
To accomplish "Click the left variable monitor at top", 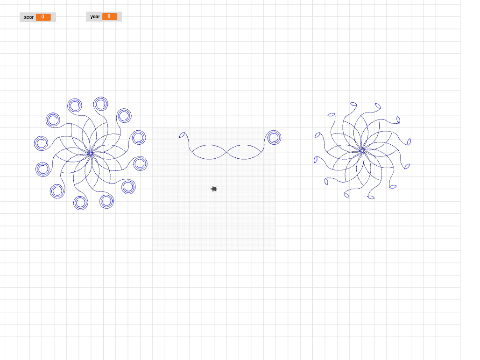I will click(38, 17).
